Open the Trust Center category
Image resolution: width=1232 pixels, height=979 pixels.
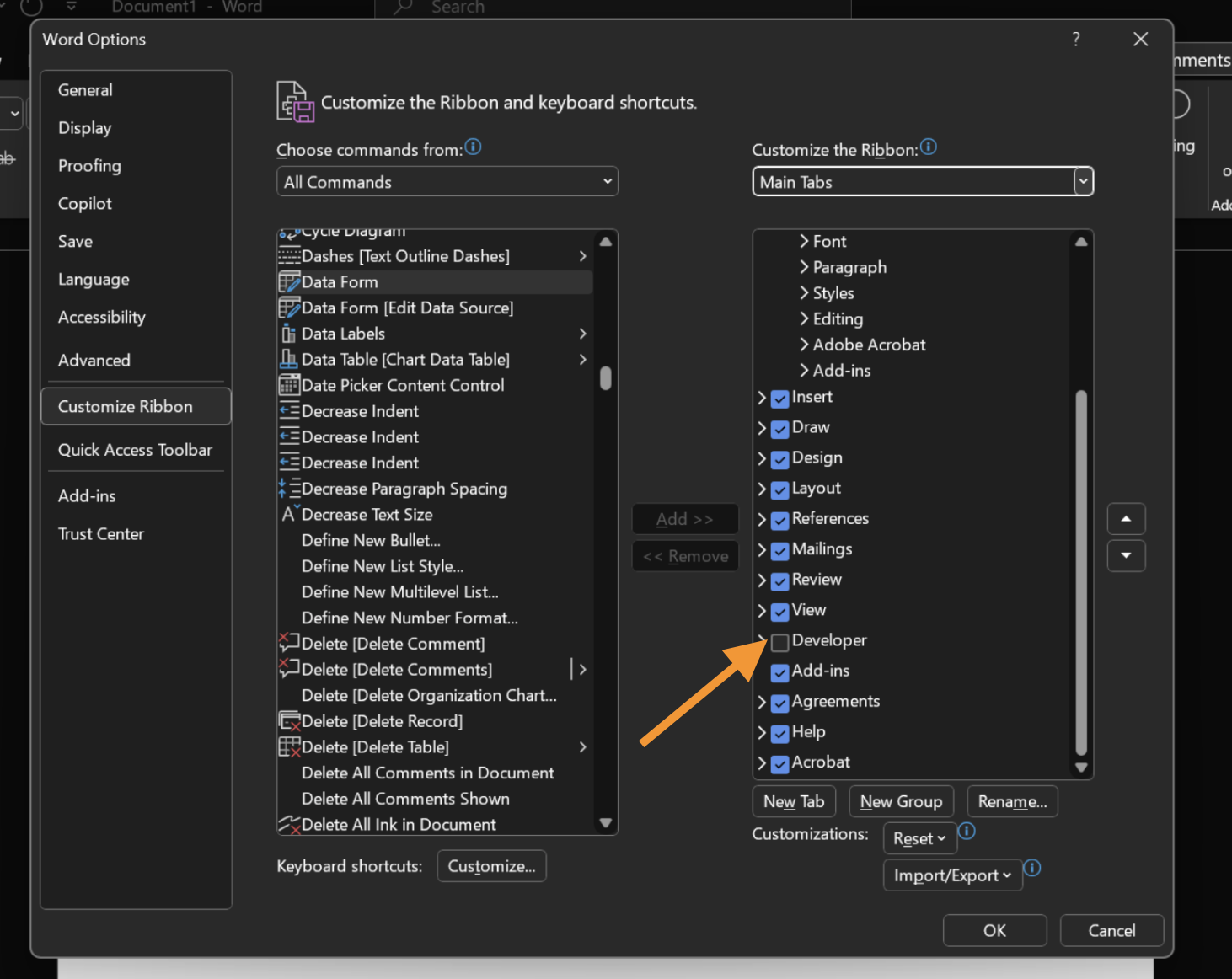(101, 534)
